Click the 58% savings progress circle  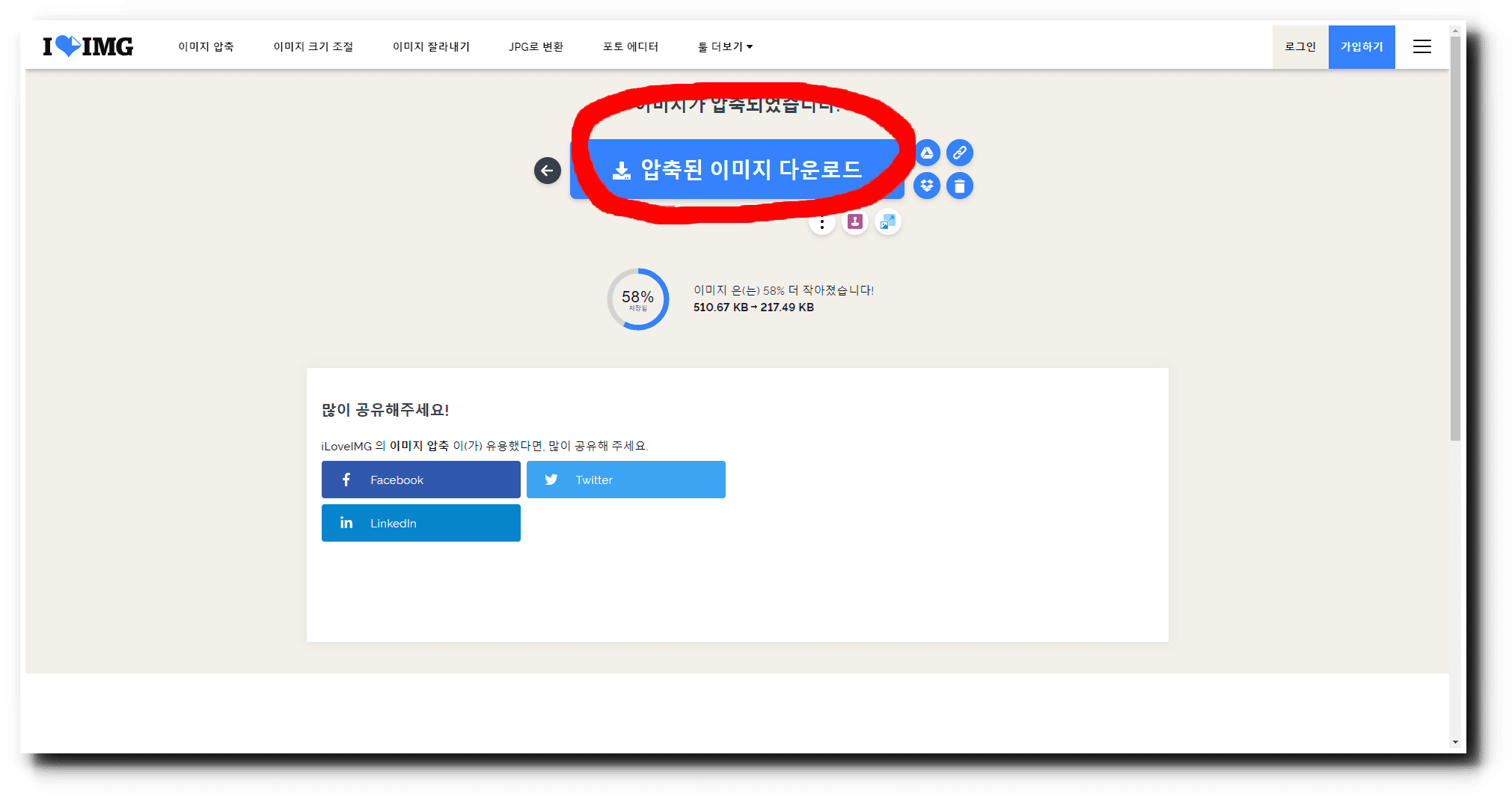[637, 299]
